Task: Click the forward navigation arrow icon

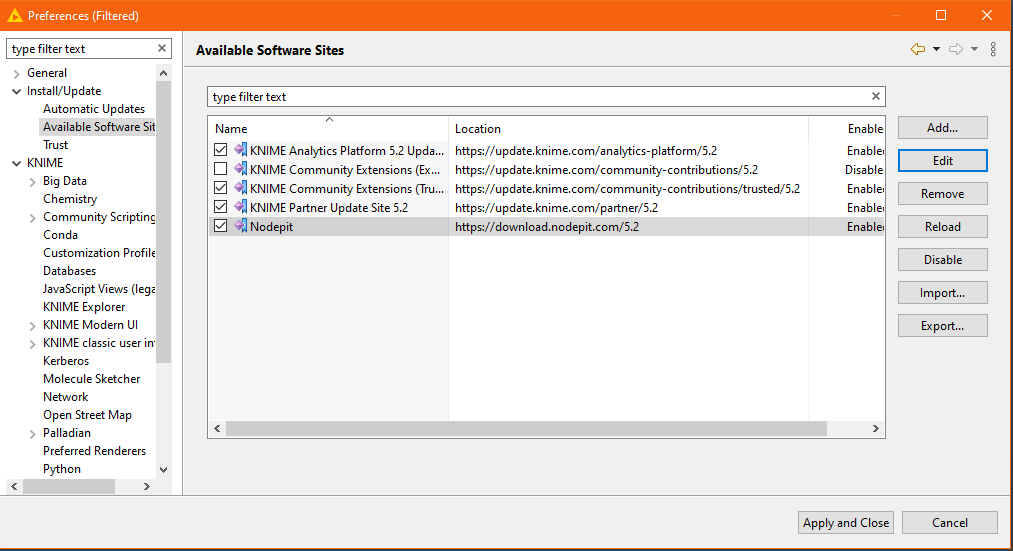Action: (956, 49)
